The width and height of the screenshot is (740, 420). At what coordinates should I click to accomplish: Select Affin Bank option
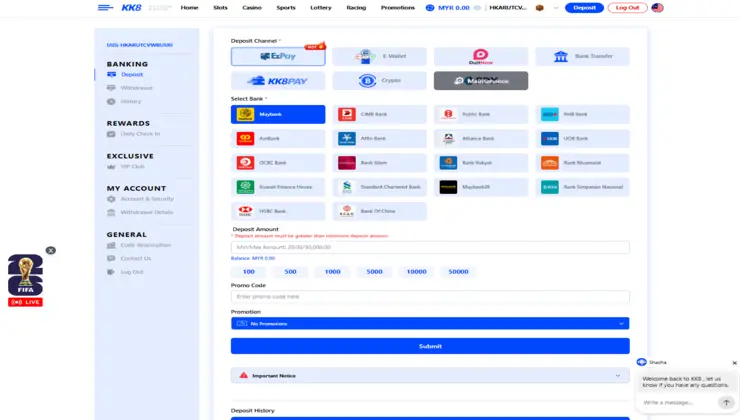tap(379, 138)
